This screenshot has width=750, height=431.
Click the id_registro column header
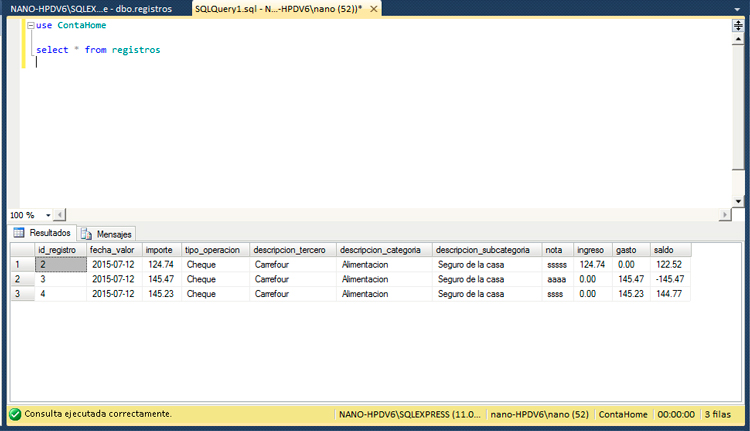[x=60, y=250]
